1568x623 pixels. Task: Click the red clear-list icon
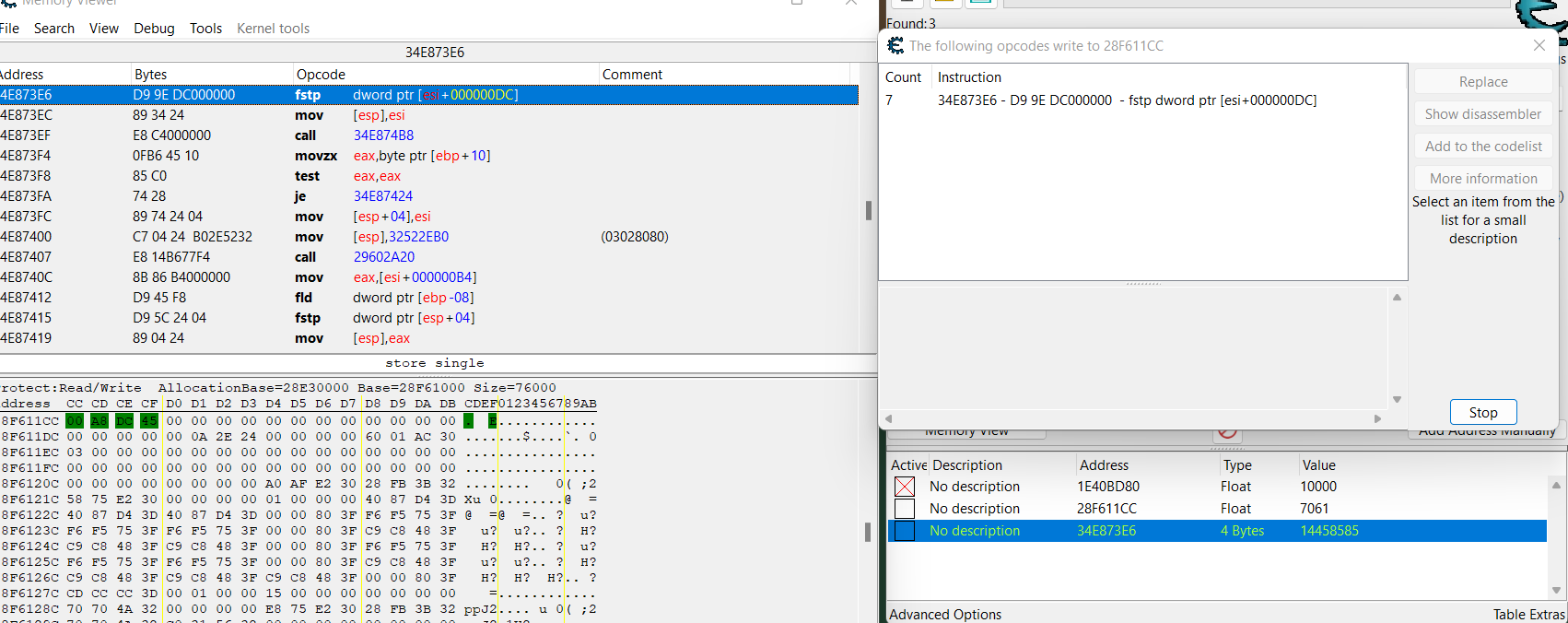[x=1226, y=432]
